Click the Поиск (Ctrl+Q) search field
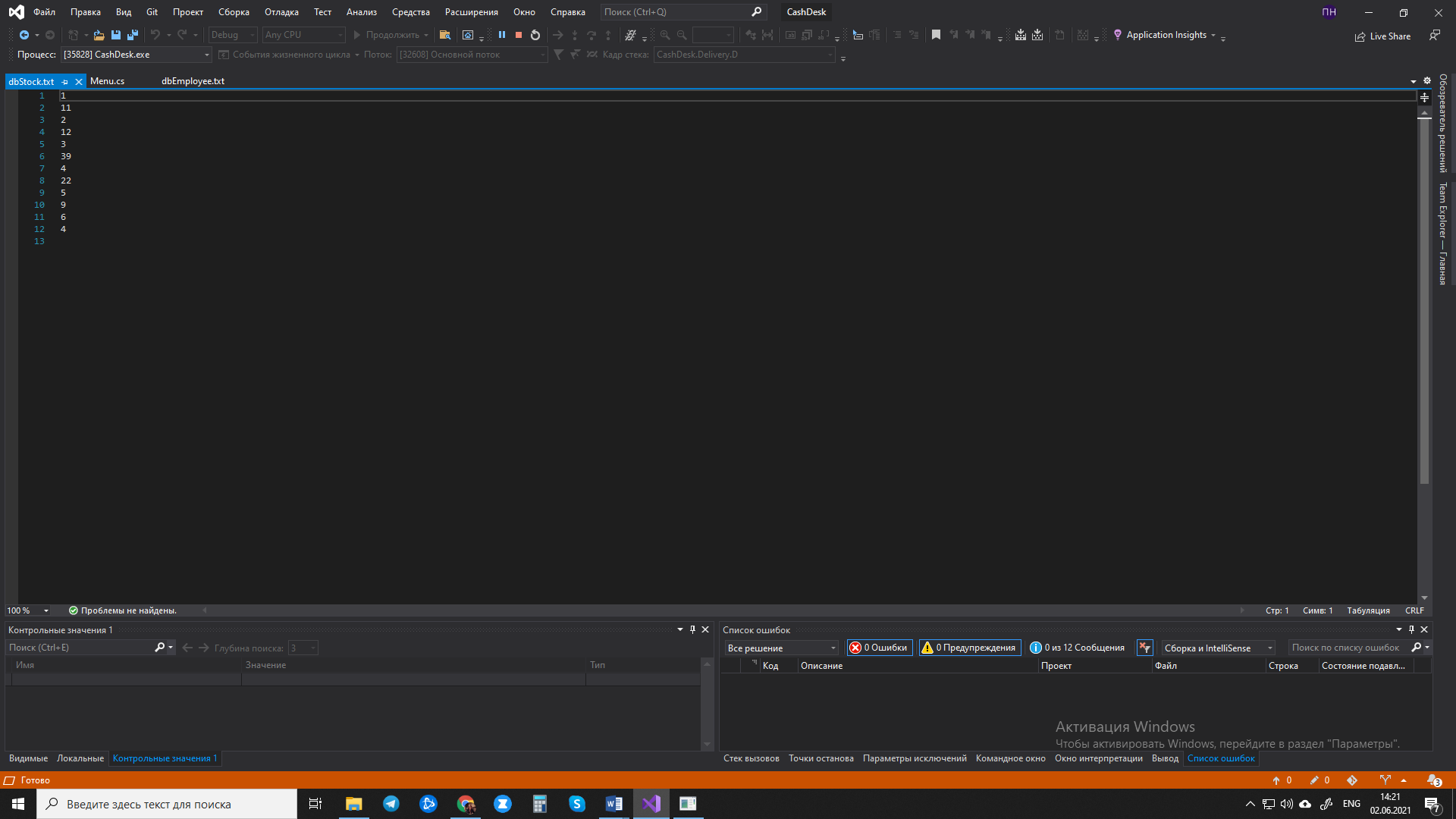 (x=675, y=12)
